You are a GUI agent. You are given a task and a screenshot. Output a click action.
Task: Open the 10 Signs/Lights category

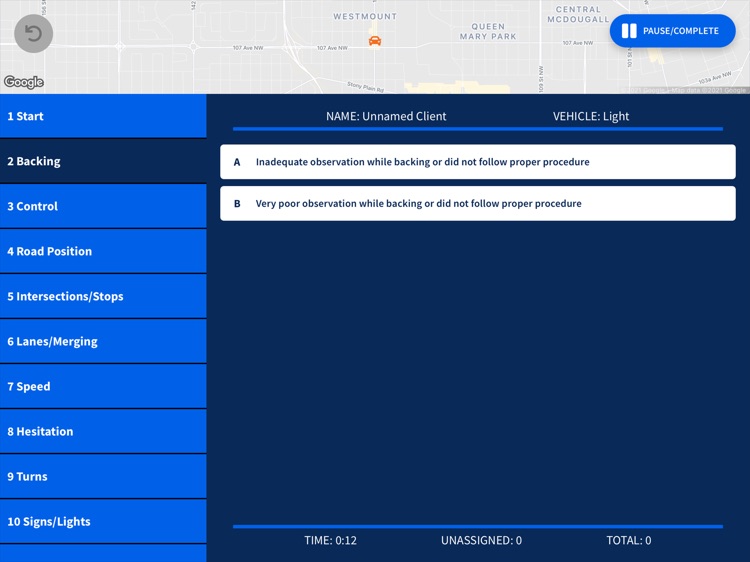click(103, 521)
